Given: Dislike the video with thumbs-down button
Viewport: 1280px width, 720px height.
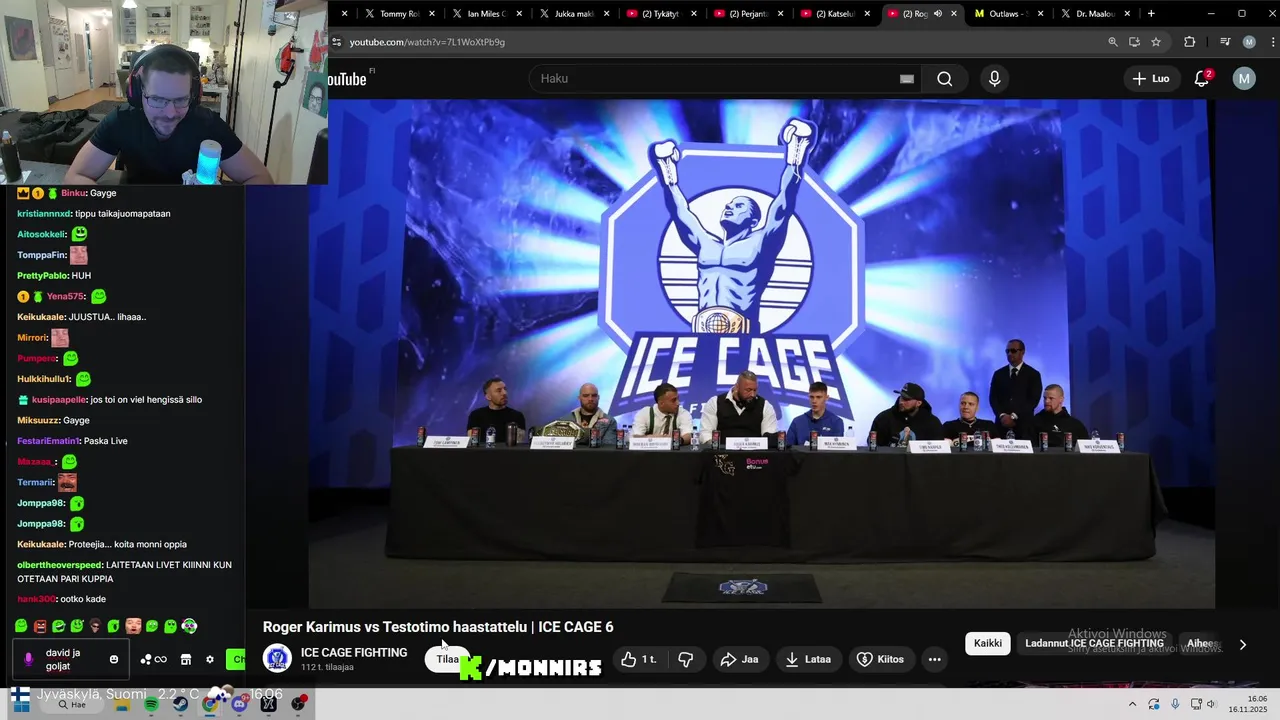Looking at the screenshot, I should point(686,659).
